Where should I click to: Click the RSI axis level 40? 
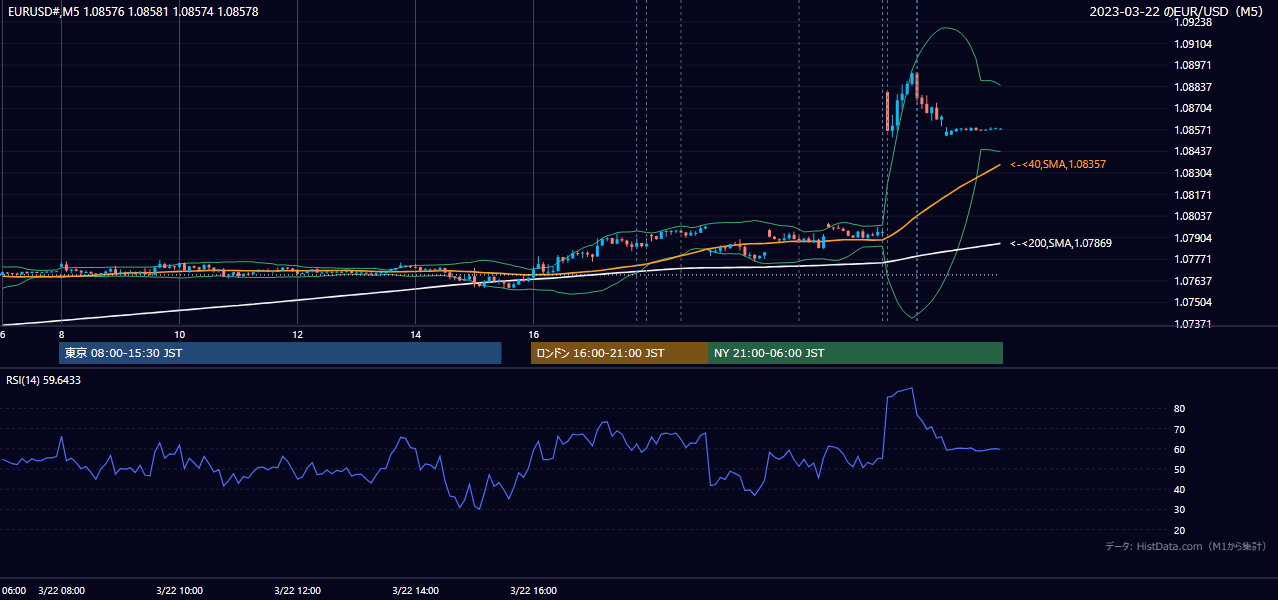1180,489
